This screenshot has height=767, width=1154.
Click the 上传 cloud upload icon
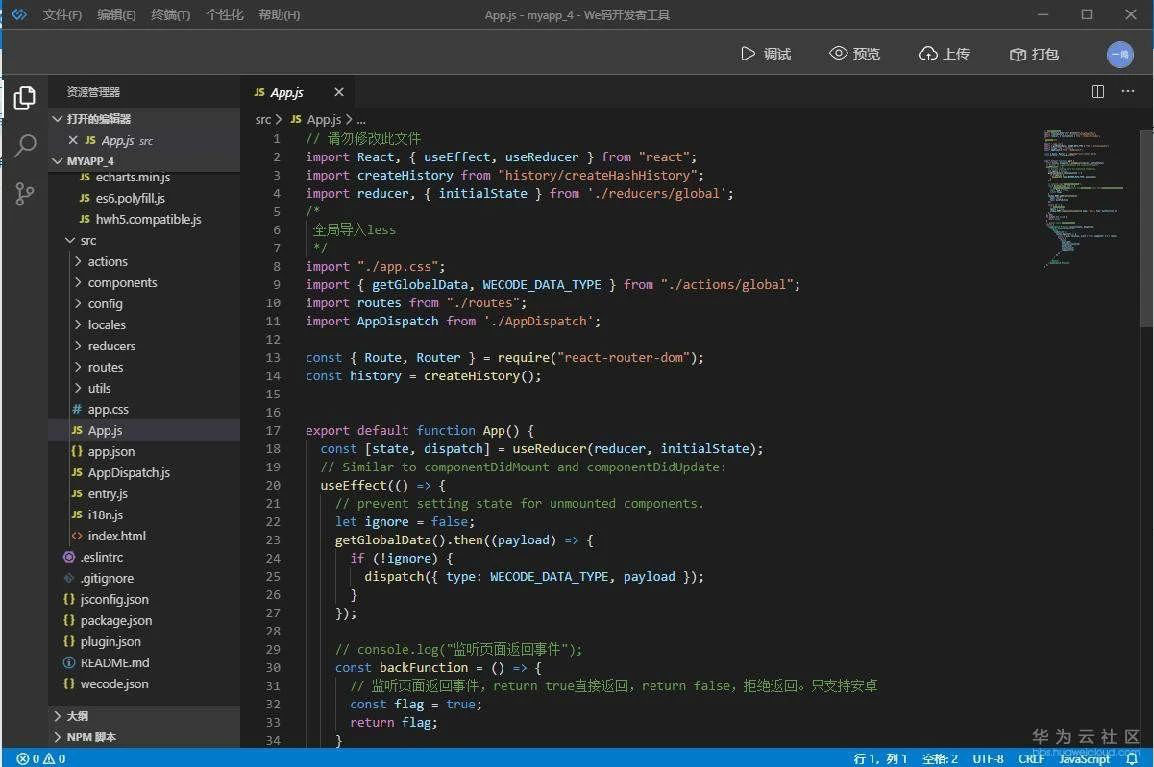[928, 54]
